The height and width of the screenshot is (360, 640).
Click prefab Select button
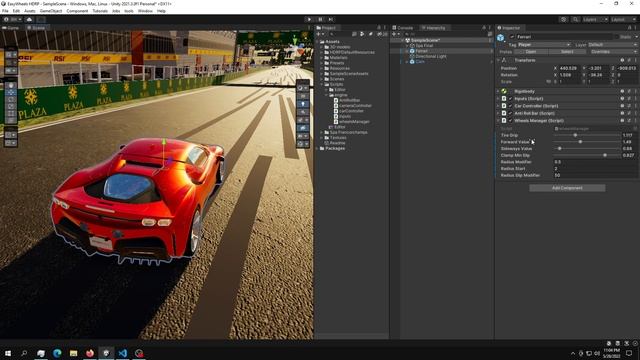point(567,52)
